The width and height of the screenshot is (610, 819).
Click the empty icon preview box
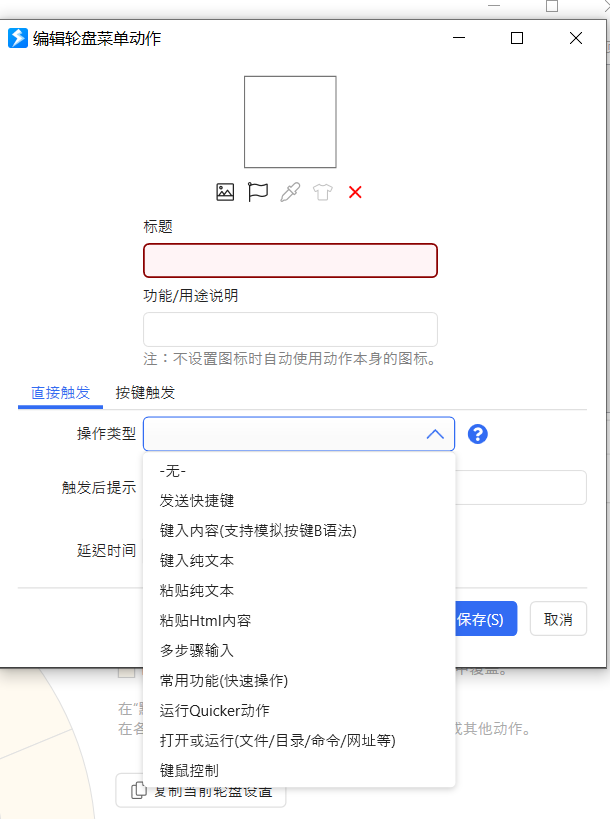click(290, 122)
